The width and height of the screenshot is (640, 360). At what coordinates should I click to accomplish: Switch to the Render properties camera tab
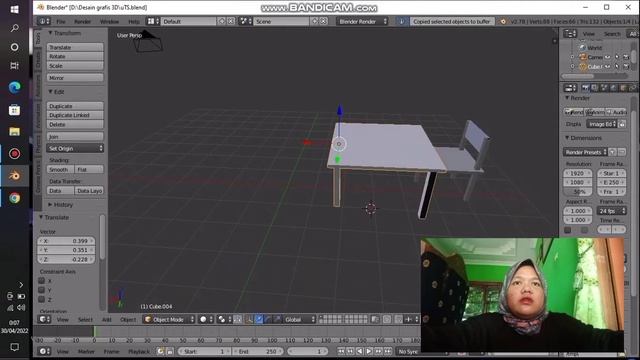tap(585, 88)
